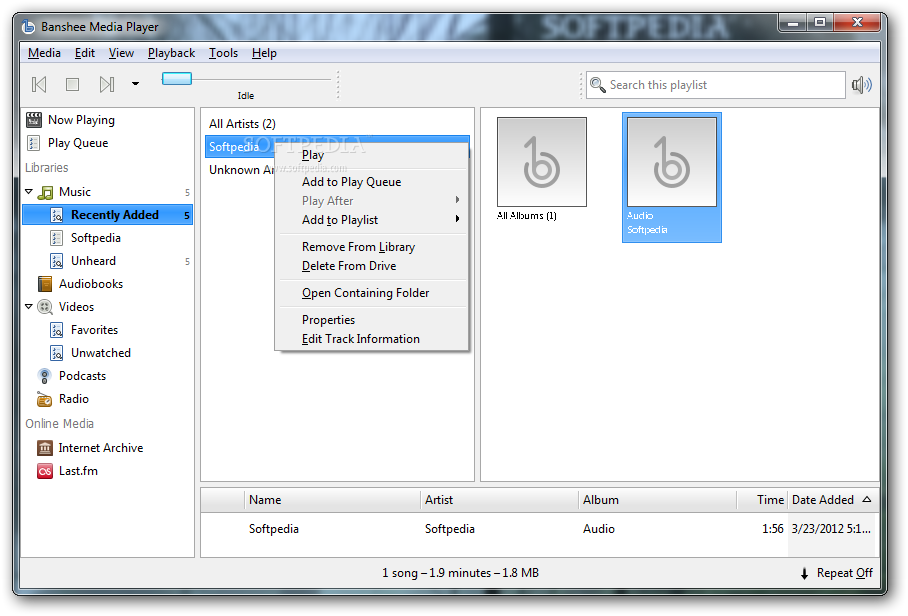Click the Podcasts icon

click(45, 376)
